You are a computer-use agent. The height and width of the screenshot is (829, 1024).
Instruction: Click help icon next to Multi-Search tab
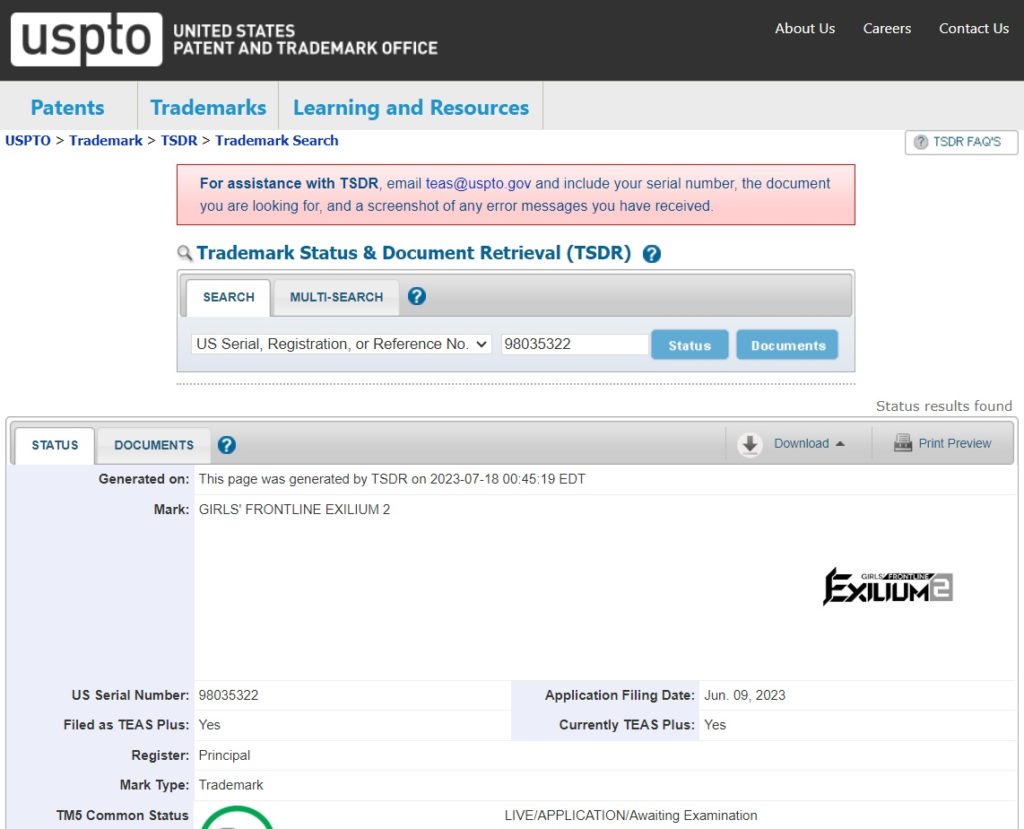point(417,297)
